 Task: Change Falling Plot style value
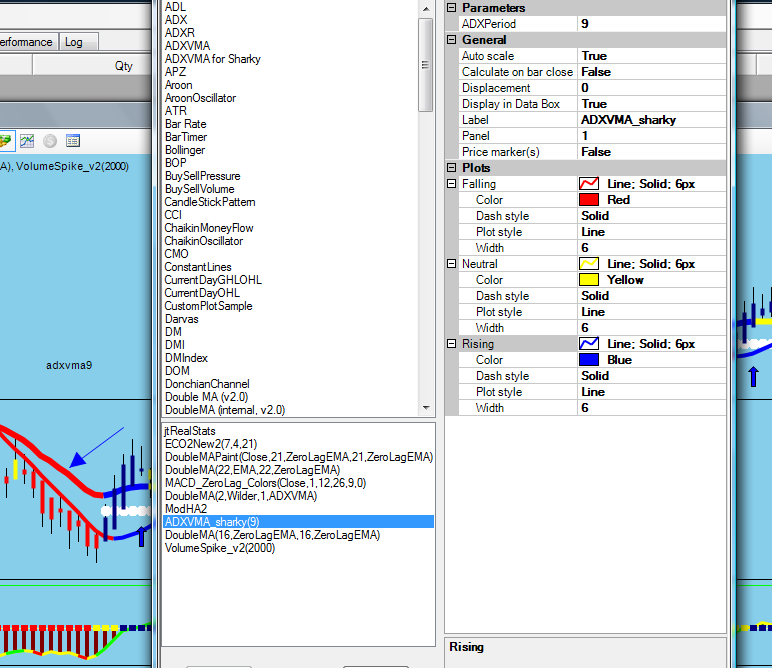(651, 232)
